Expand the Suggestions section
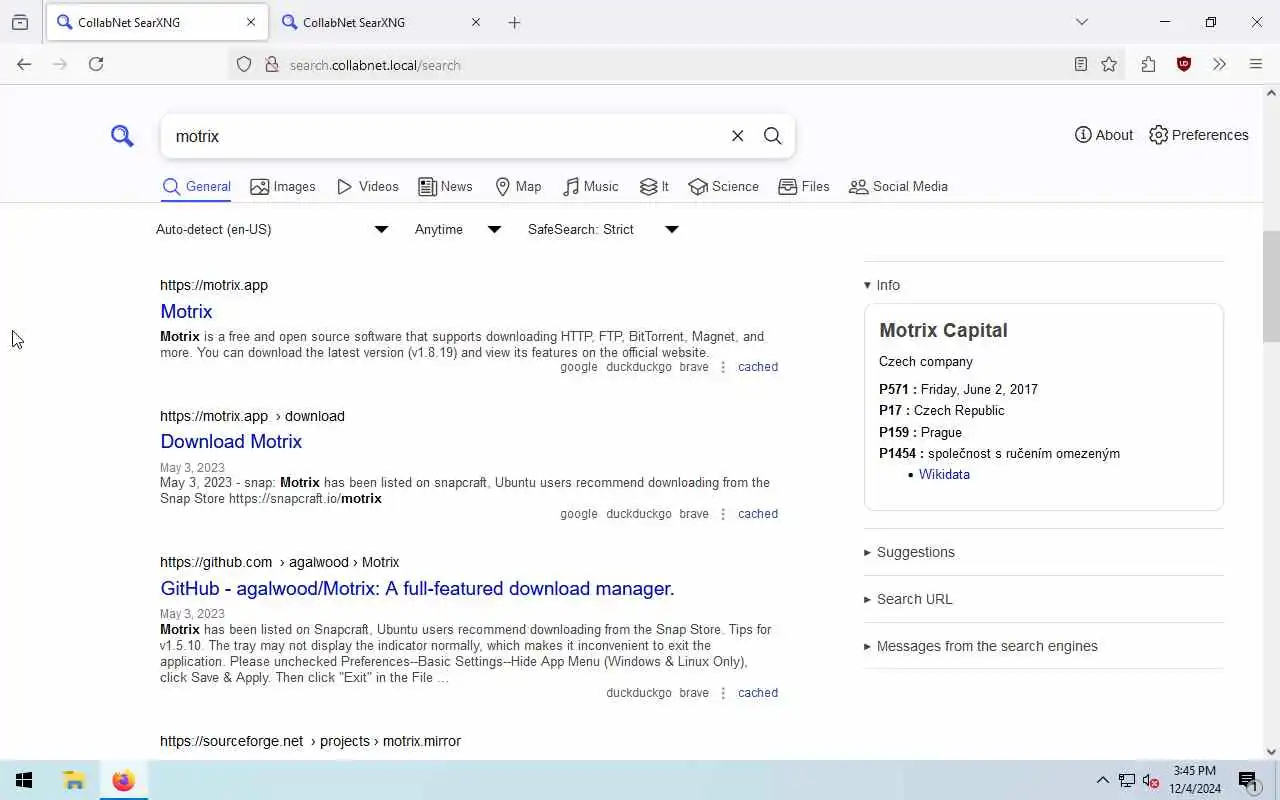The image size is (1280, 800). tap(909, 552)
